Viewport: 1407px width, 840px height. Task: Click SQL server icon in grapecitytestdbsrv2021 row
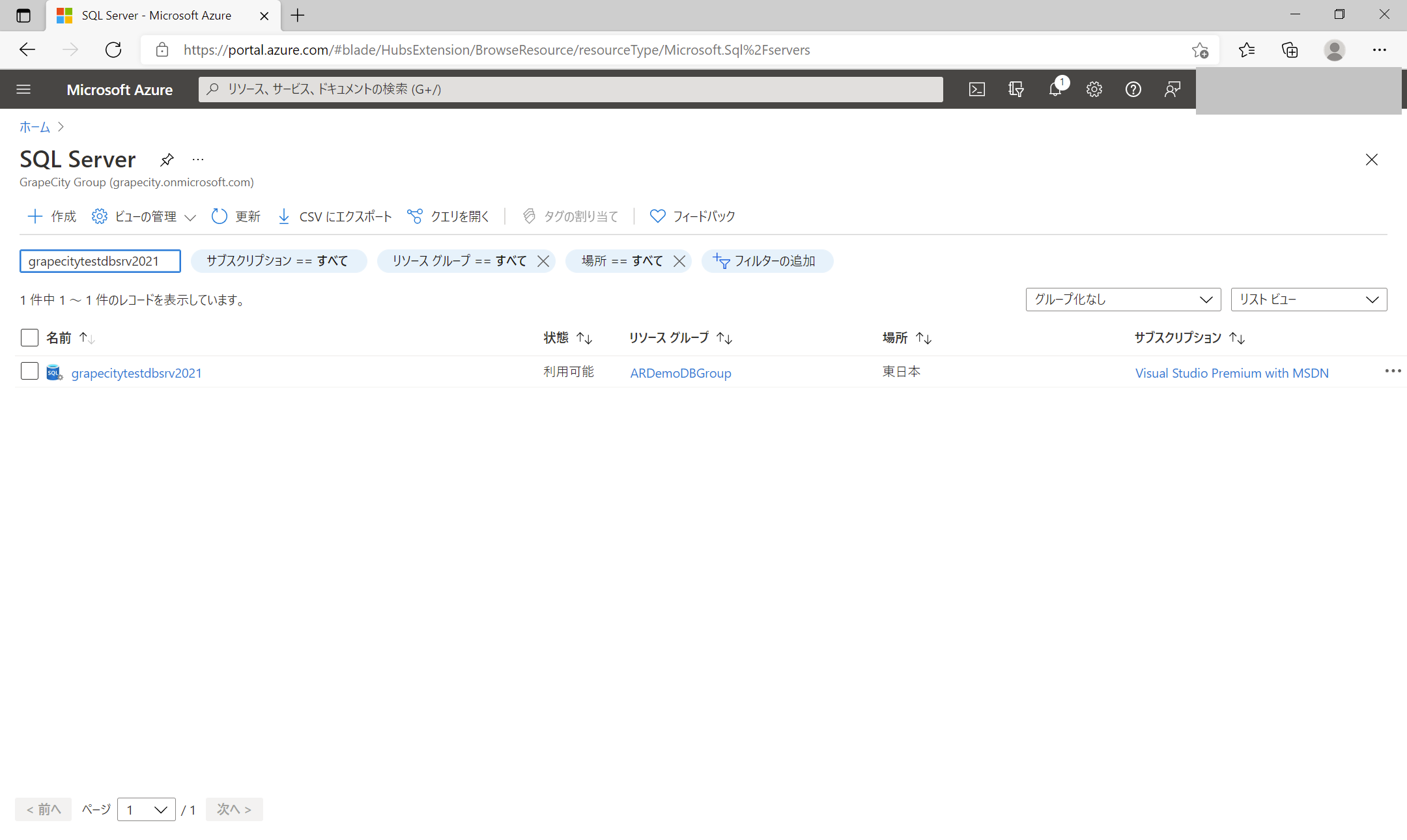pos(54,372)
